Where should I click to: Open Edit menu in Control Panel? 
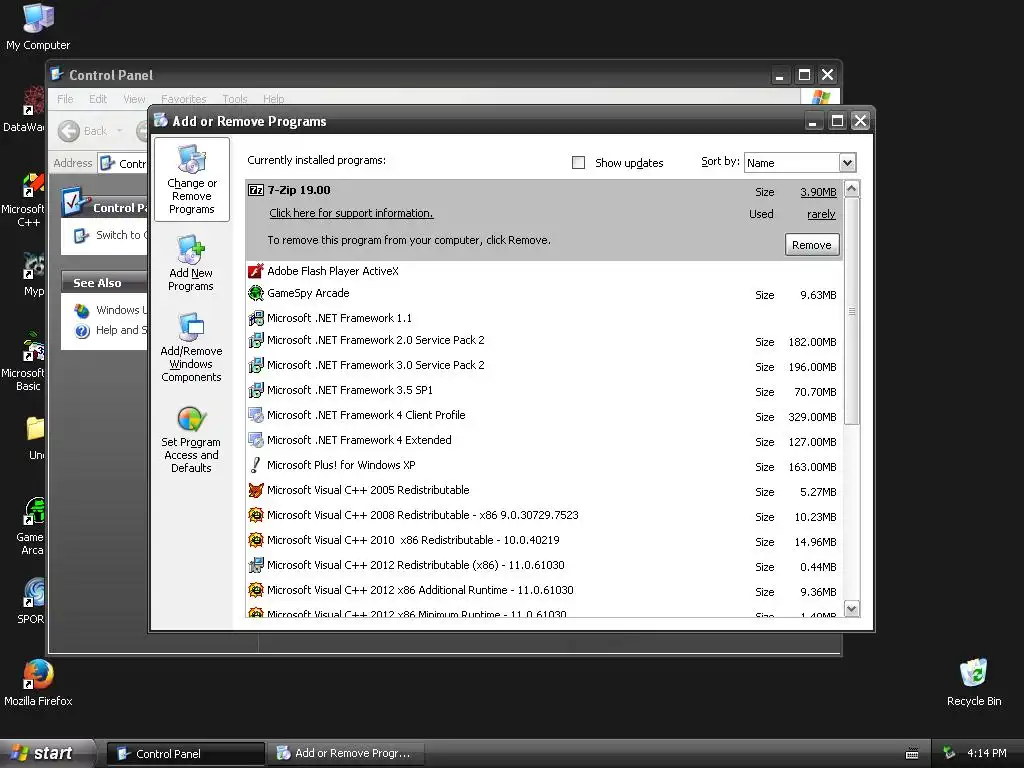coord(98,99)
